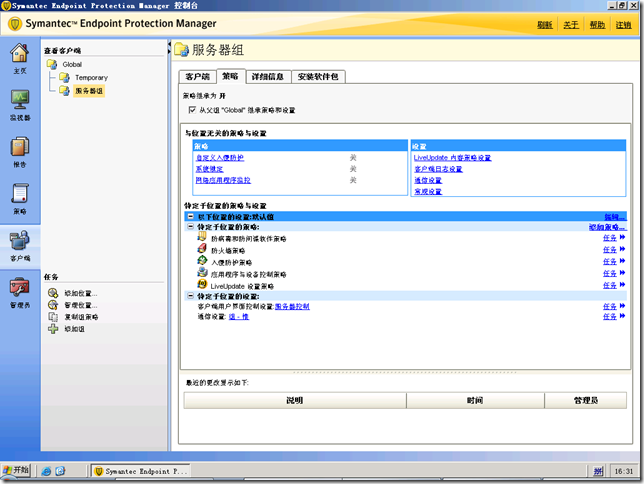Open the 服务器控制 link

(x=292, y=307)
